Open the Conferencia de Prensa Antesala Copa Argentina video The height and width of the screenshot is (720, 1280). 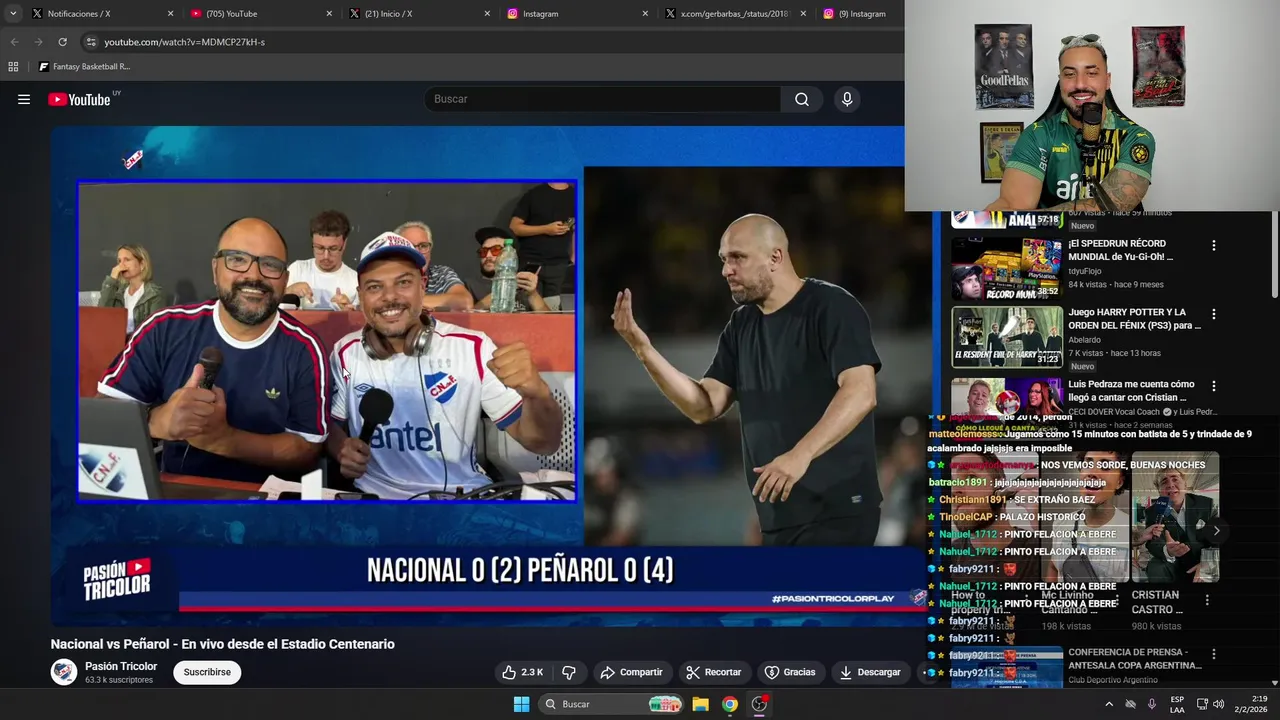point(1135,658)
